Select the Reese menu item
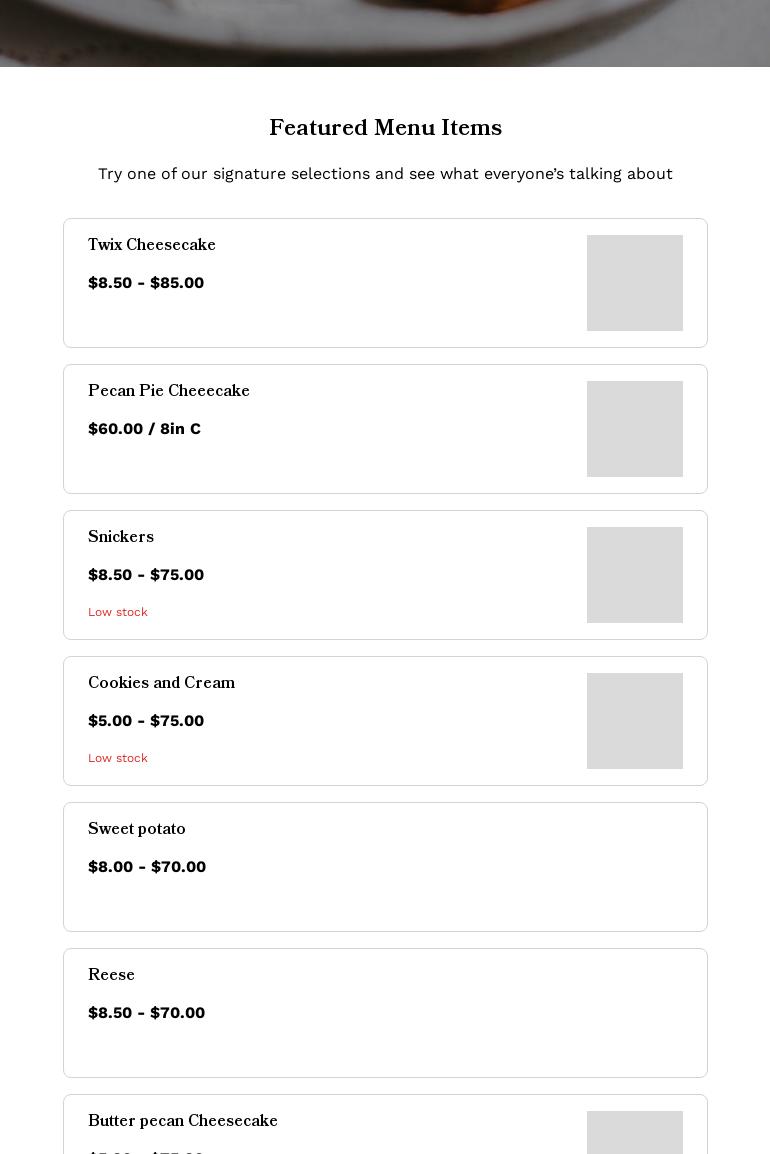Screen dimensions: 770x1154 click(111, 976)
